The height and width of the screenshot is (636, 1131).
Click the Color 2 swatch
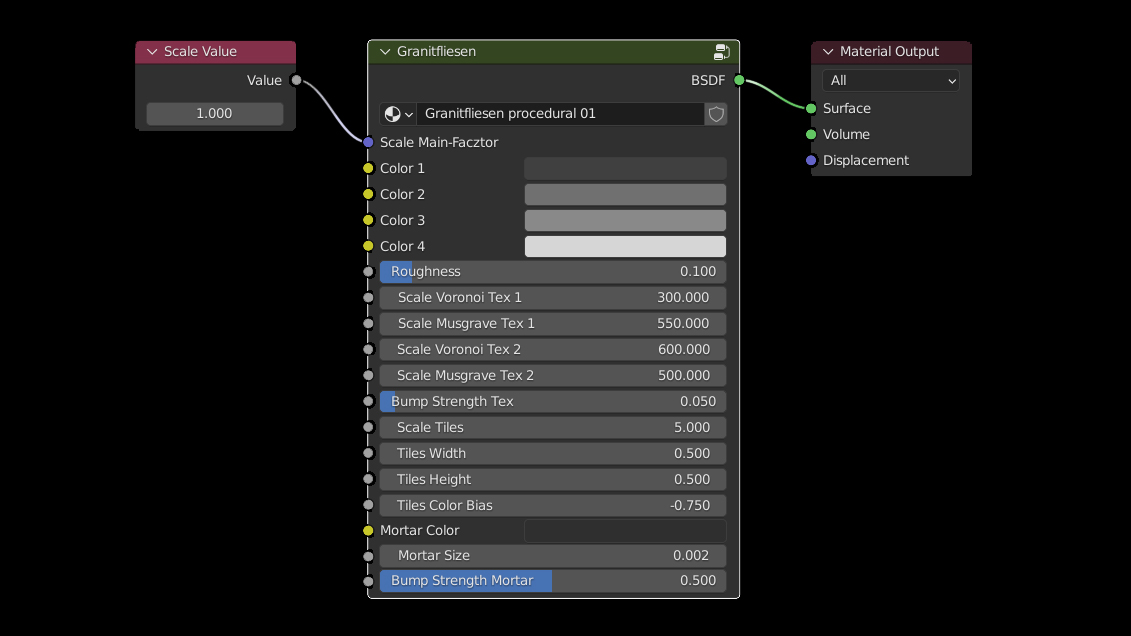pos(625,194)
